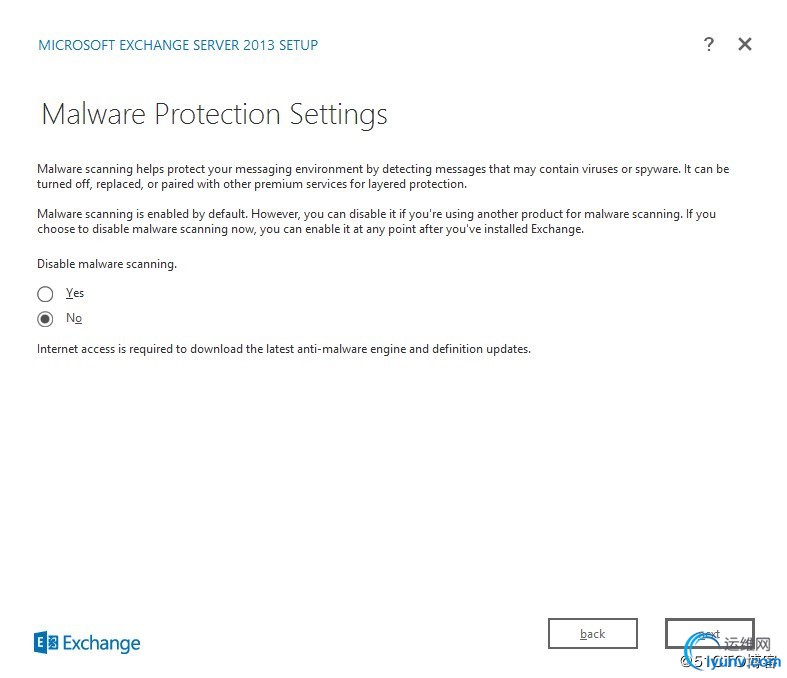Click the Malware Protection Settings heading
The height and width of the screenshot is (678, 787).
coord(214,114)
